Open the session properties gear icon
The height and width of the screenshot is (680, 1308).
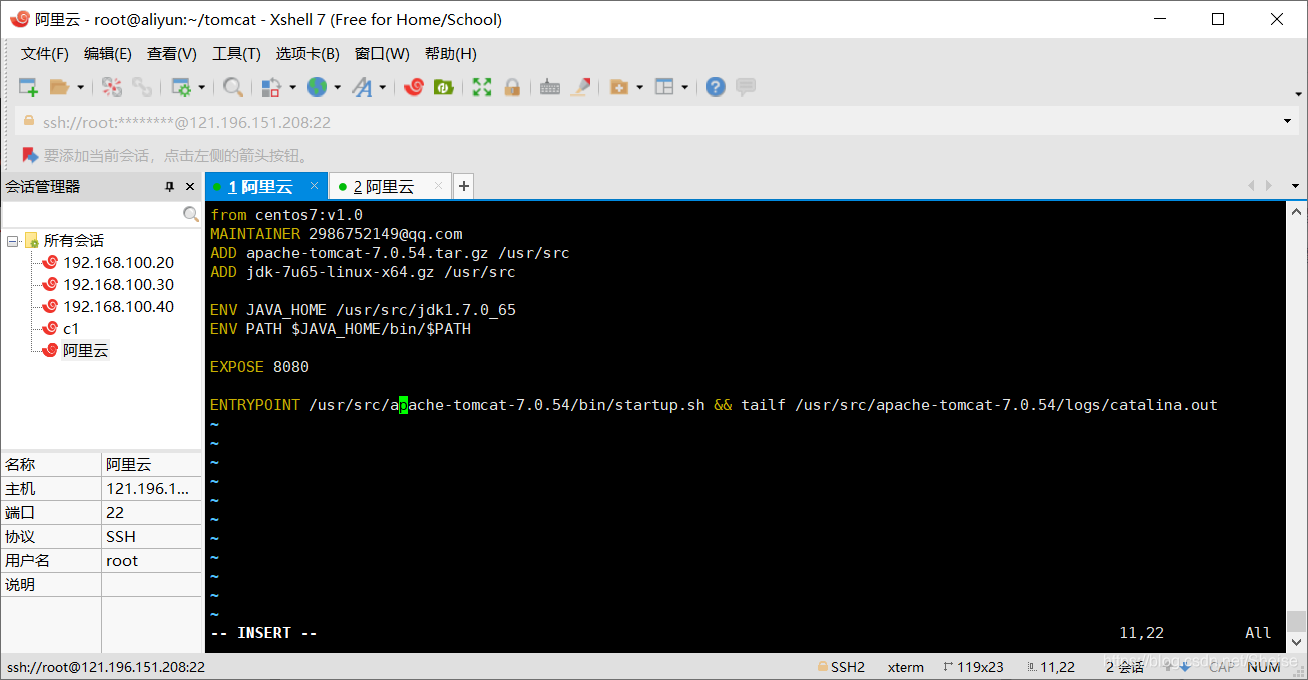pyautogui.click(x=181, y=87)
